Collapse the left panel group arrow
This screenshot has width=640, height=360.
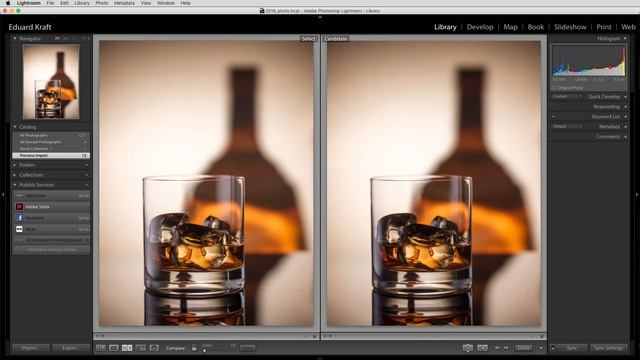click(3, 195)
